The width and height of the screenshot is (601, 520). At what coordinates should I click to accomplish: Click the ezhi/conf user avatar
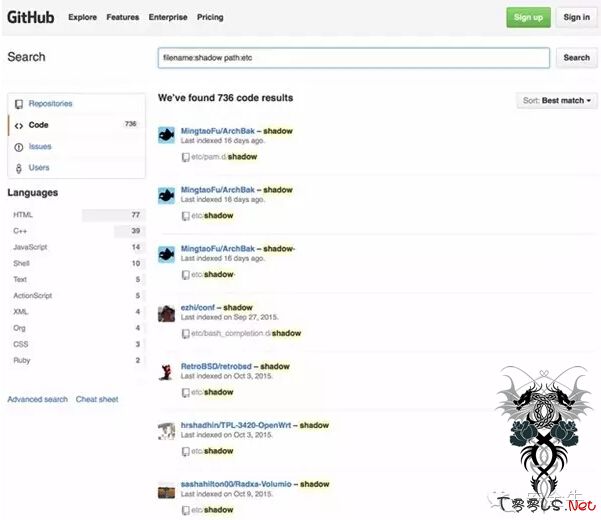coord(167,312)
